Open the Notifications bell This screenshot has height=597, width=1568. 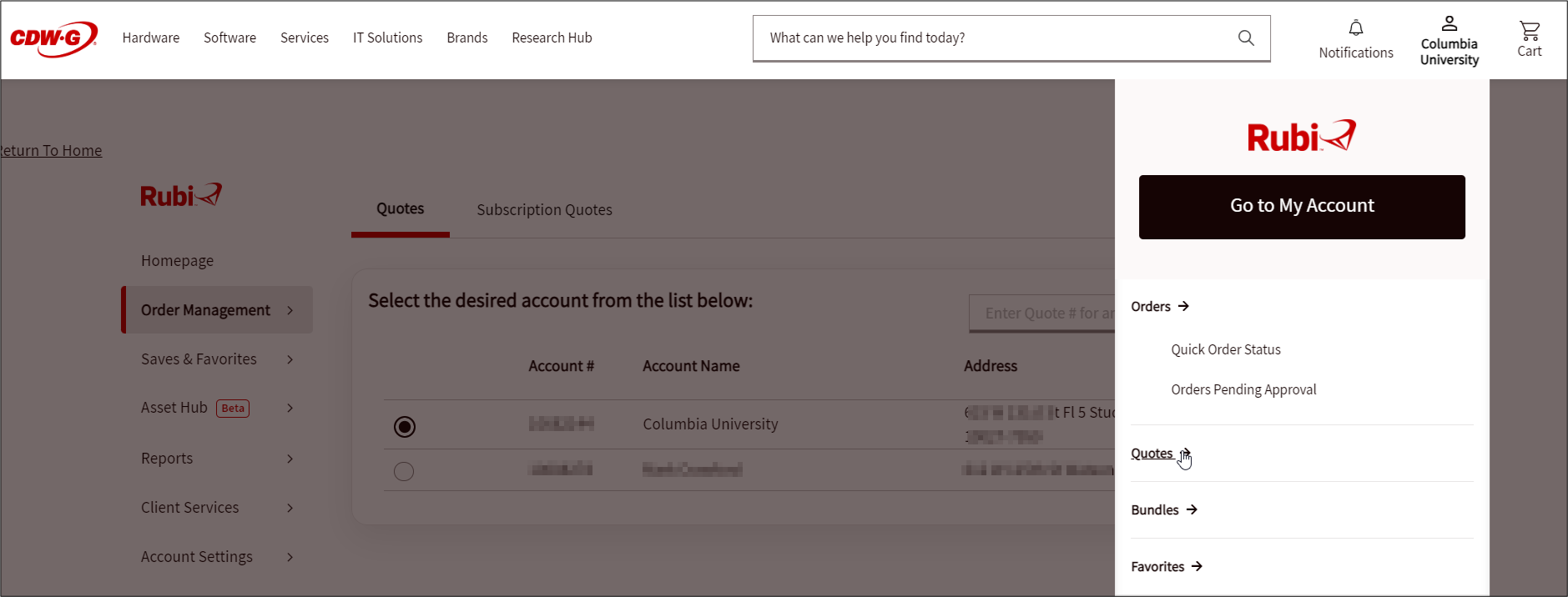pos(1356,39)
